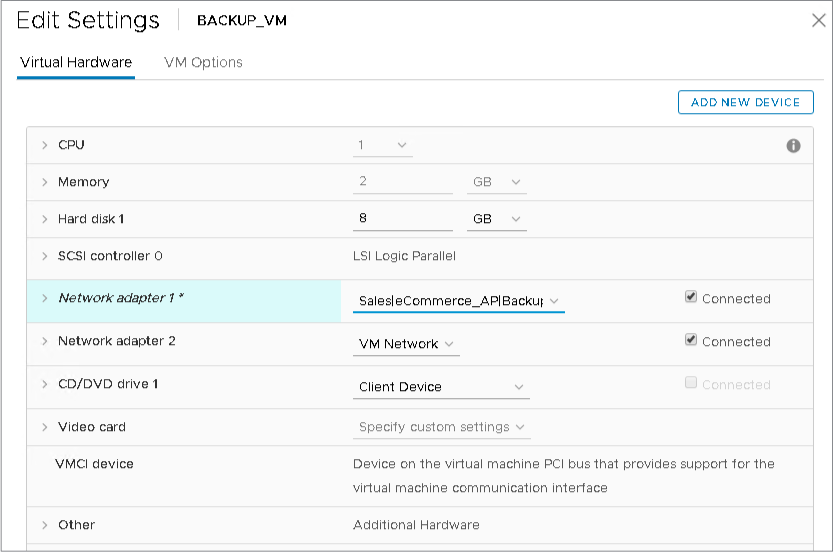
Task: Click the Hard disk 1 size field
Action: (x=402, y=218)
